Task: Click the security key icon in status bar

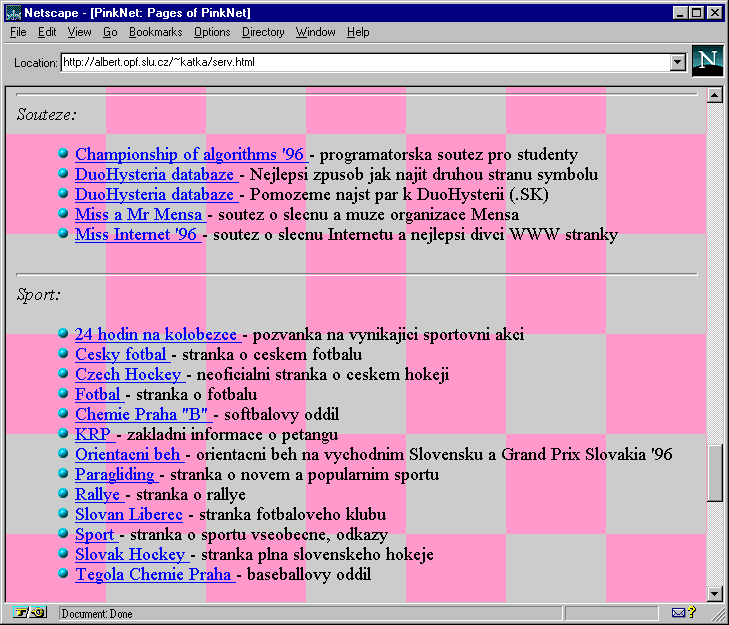Action: click(x=31, y=613)
